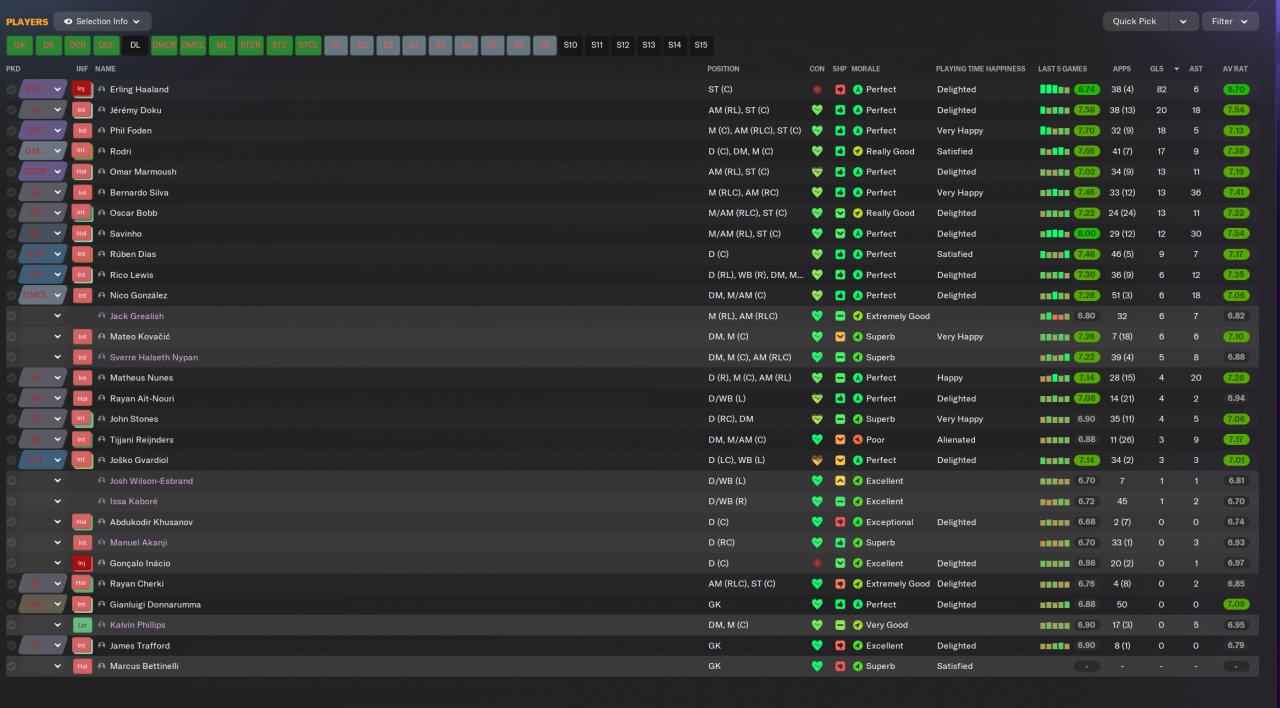The image size is (1280, 708).
Task: Open Tijjani Reijnders' player profile
Action: coord(142,440)
